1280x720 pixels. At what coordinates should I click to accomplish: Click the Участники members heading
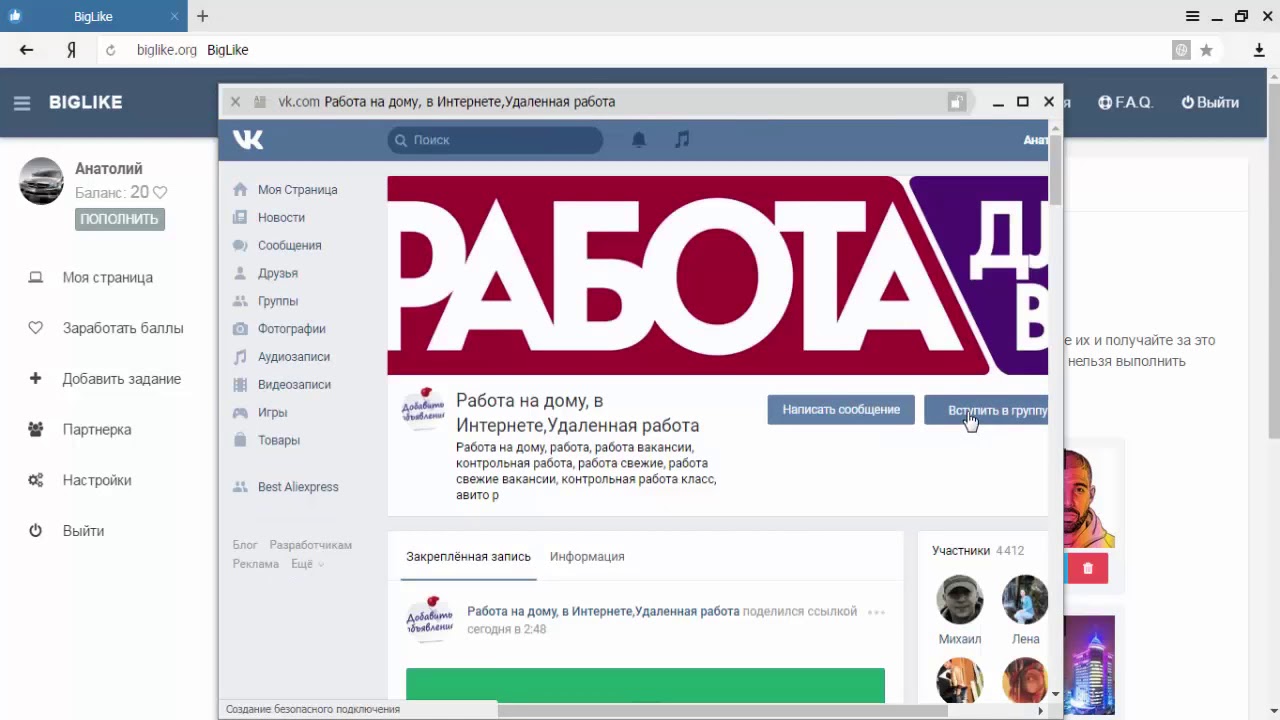point(961,551)
